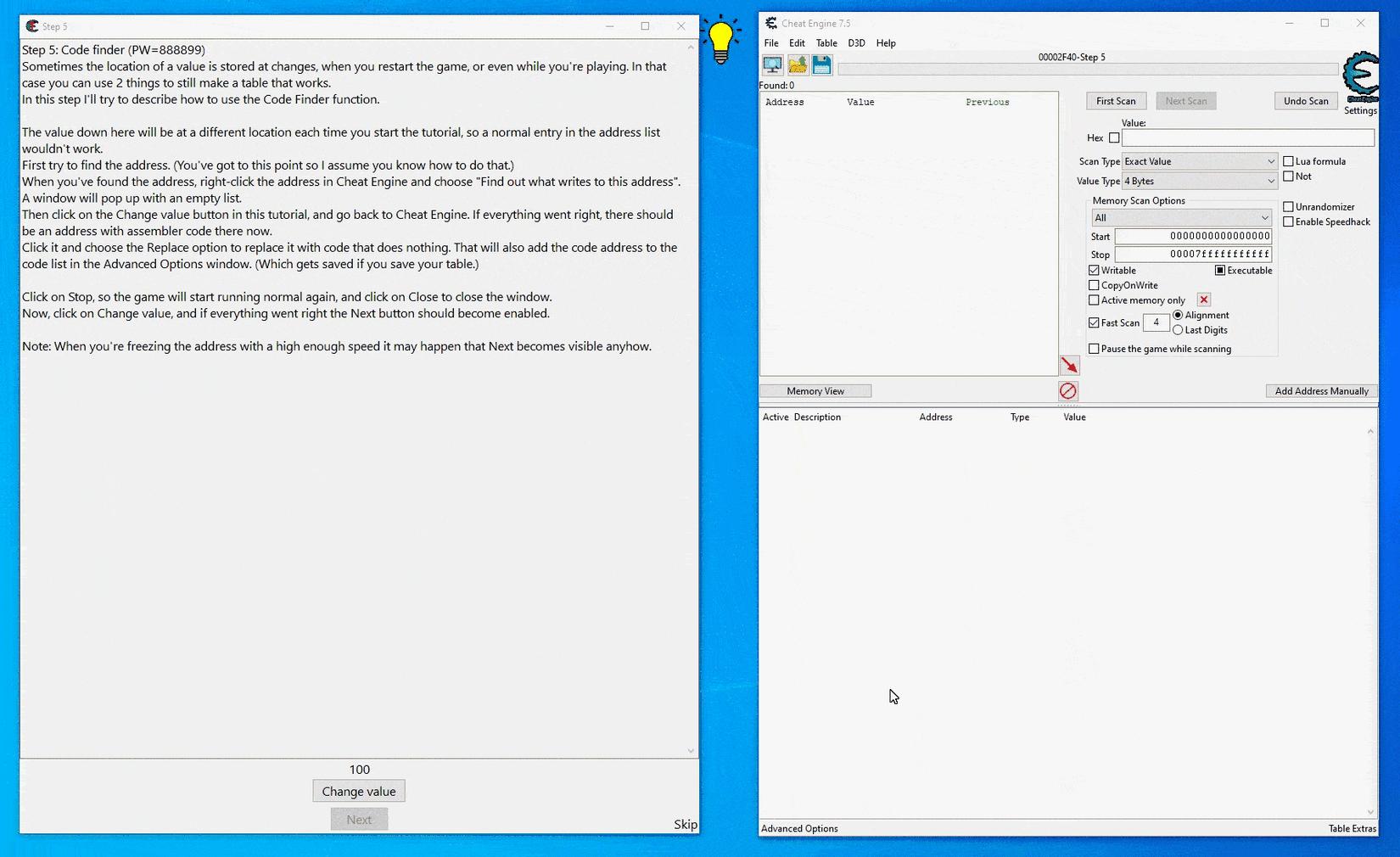Click the Cheat Engine title bar icon
This screenshot has height=857, width=1400.
770,23
